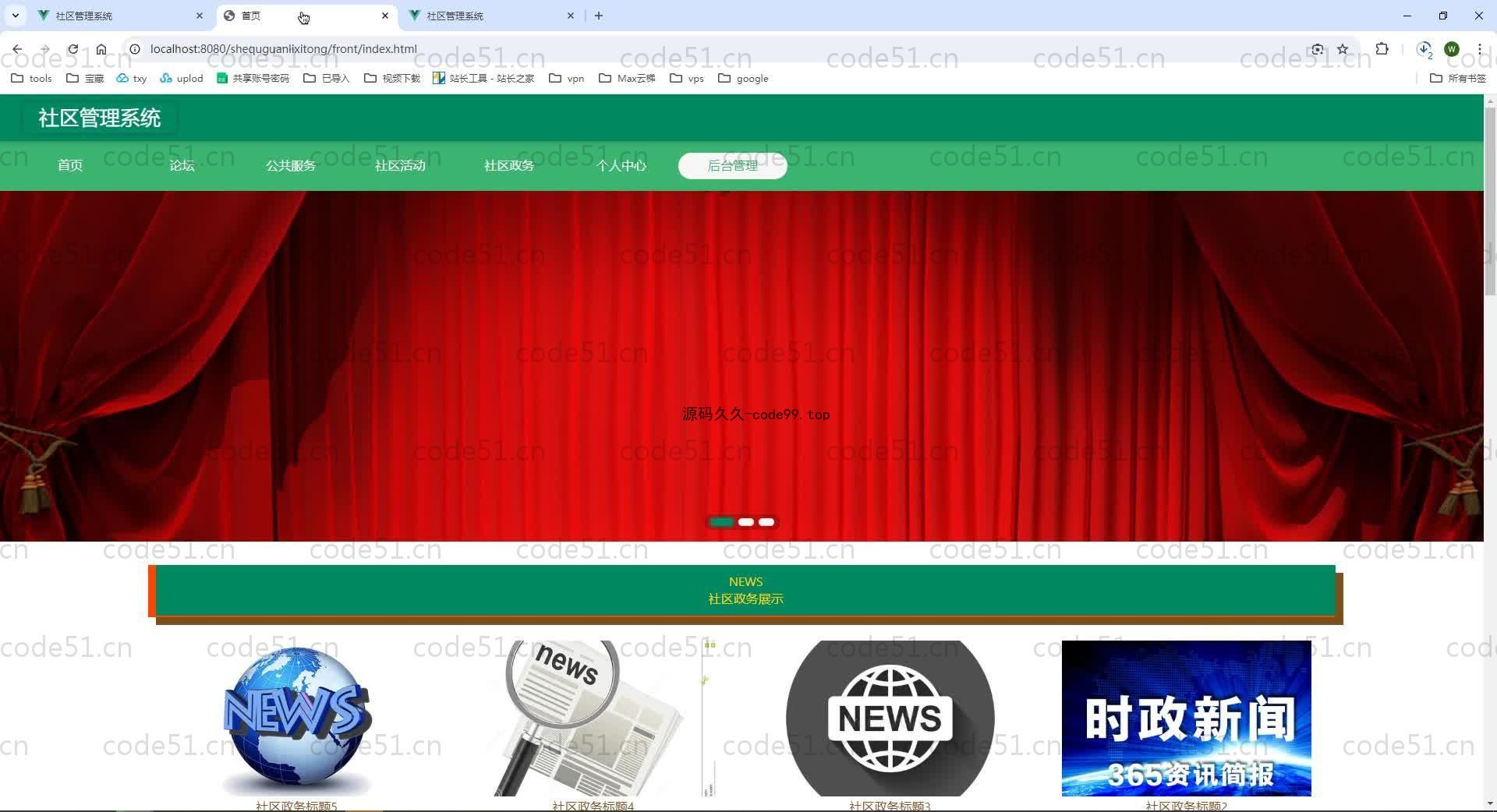Expand the tab search dropdown arrow
The image size is (1497, 812).
click(x=15, y=16)
